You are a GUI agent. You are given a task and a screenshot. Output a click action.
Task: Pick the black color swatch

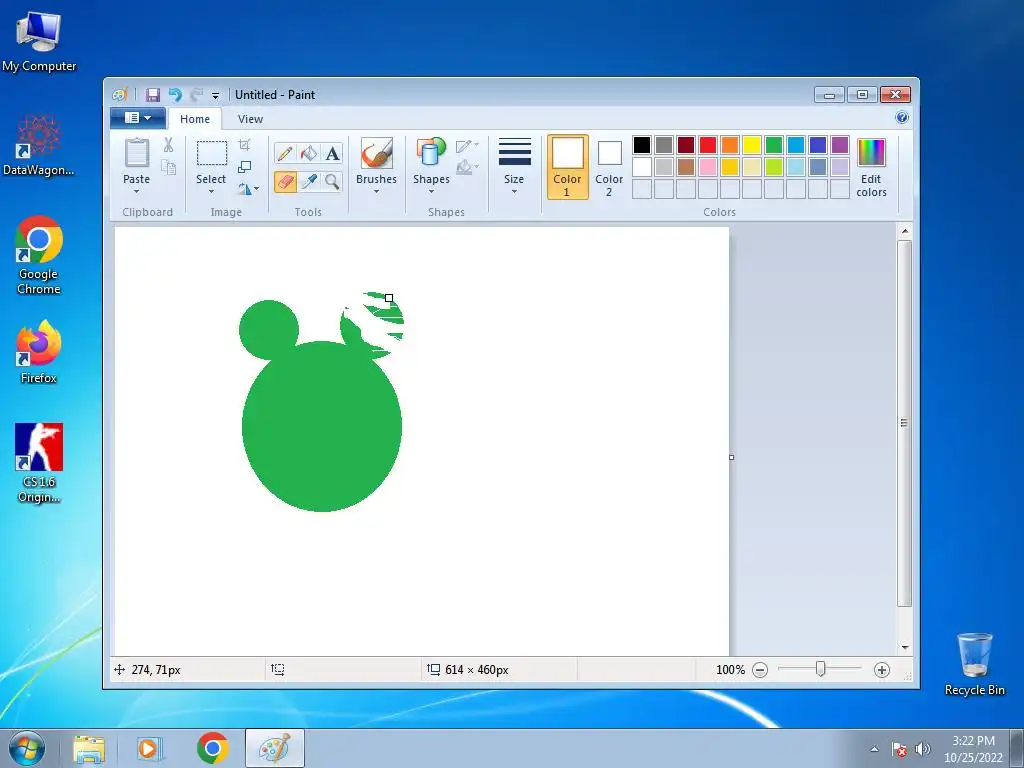tap(642, 145)
